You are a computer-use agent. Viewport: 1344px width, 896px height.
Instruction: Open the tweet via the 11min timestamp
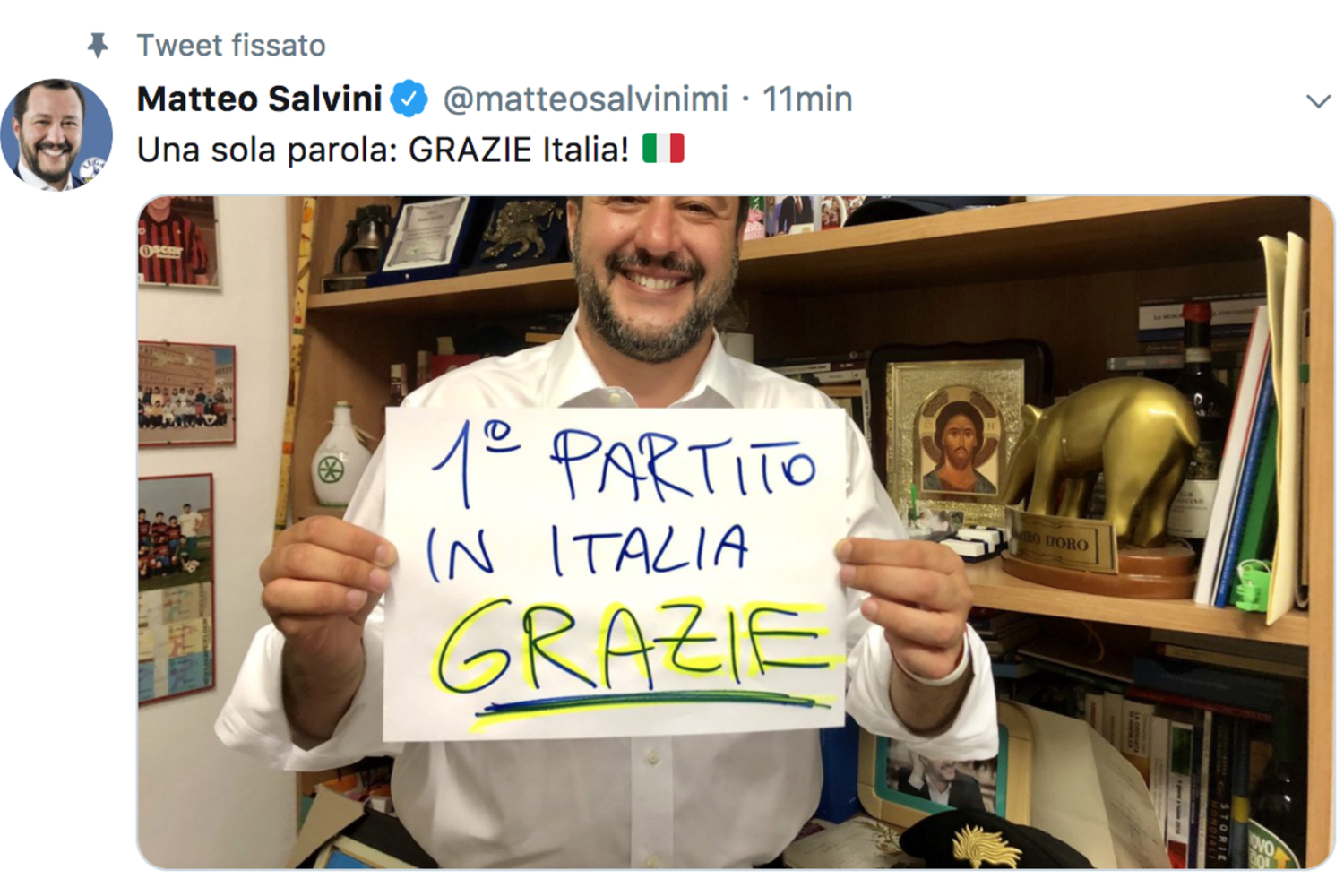coord(807,99)
